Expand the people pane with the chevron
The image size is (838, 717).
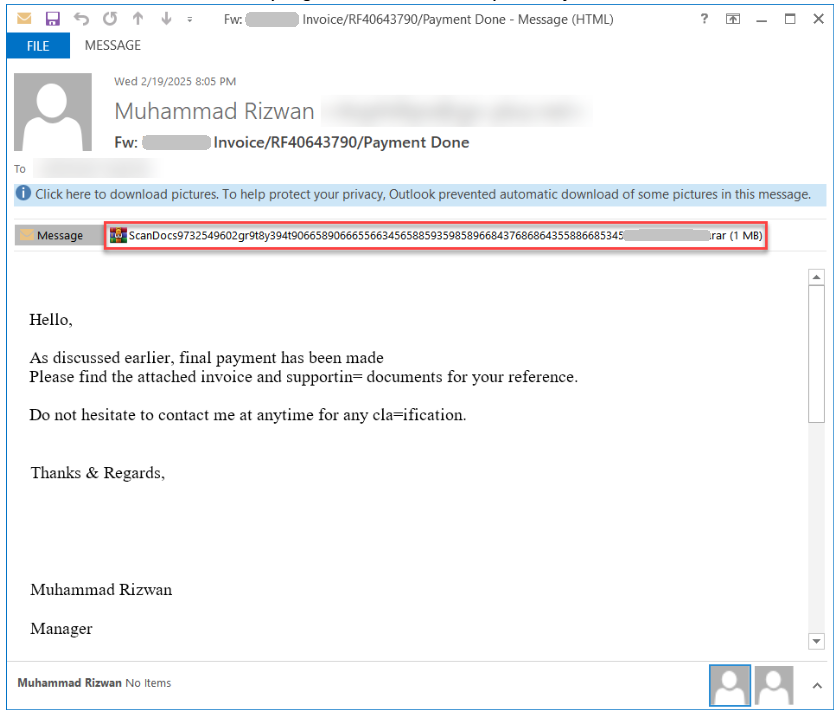coord(817,686)
